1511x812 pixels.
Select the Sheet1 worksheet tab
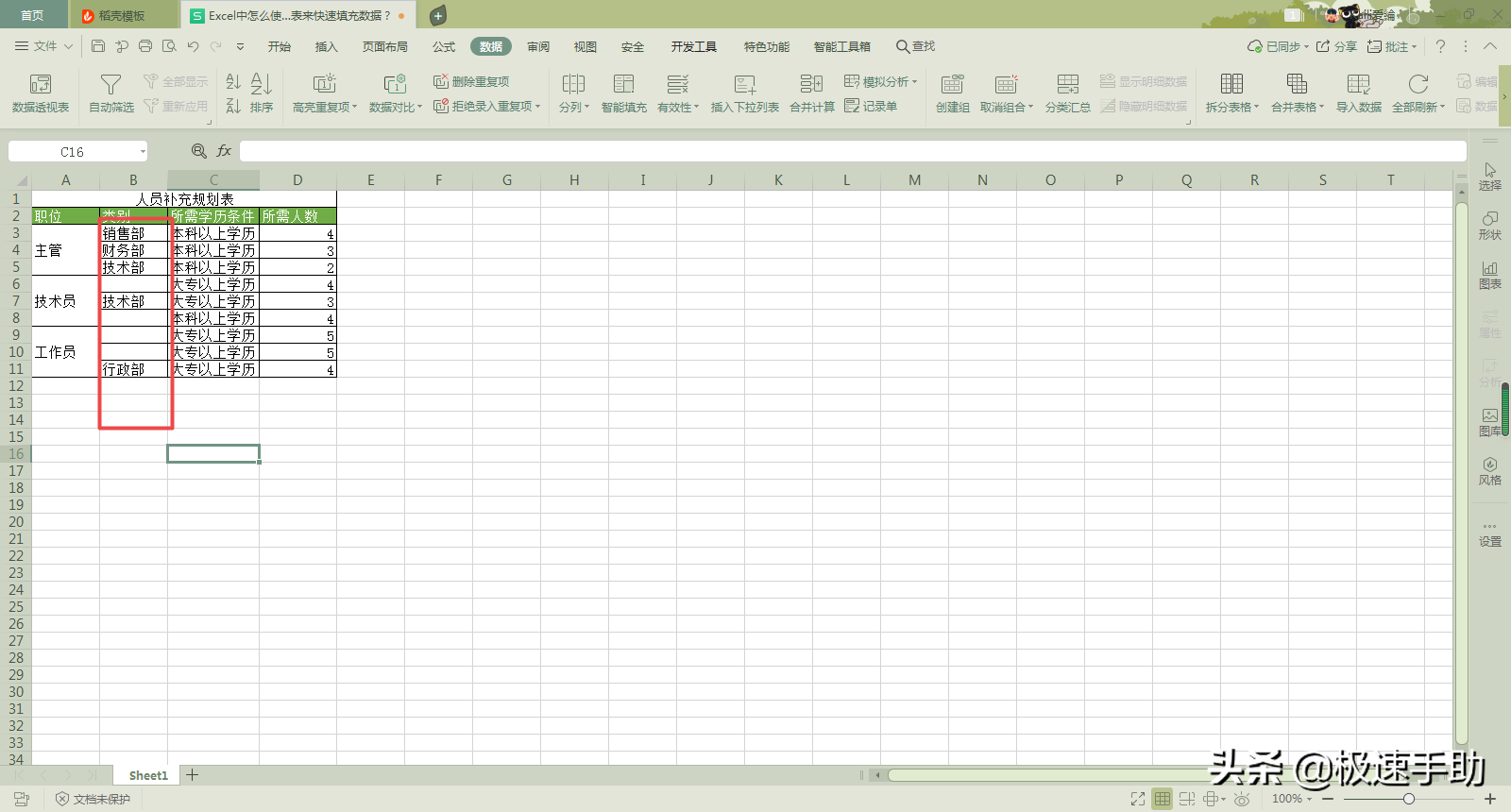pyautogui.click(x=148, y=775)
